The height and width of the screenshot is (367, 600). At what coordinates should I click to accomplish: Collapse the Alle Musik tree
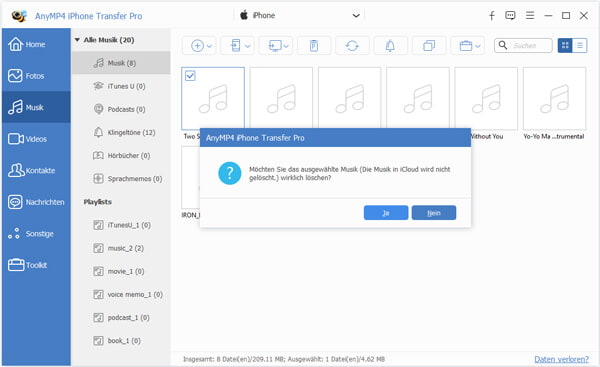[77, 40]
